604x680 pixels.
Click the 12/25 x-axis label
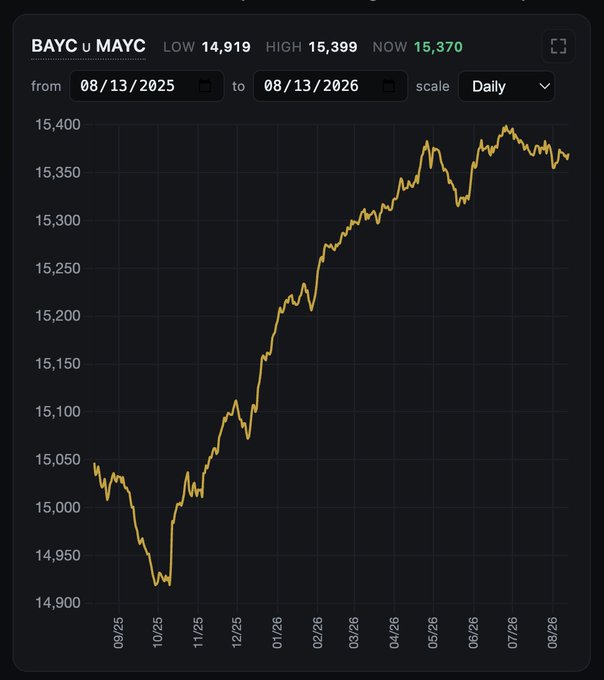(237, 633)
